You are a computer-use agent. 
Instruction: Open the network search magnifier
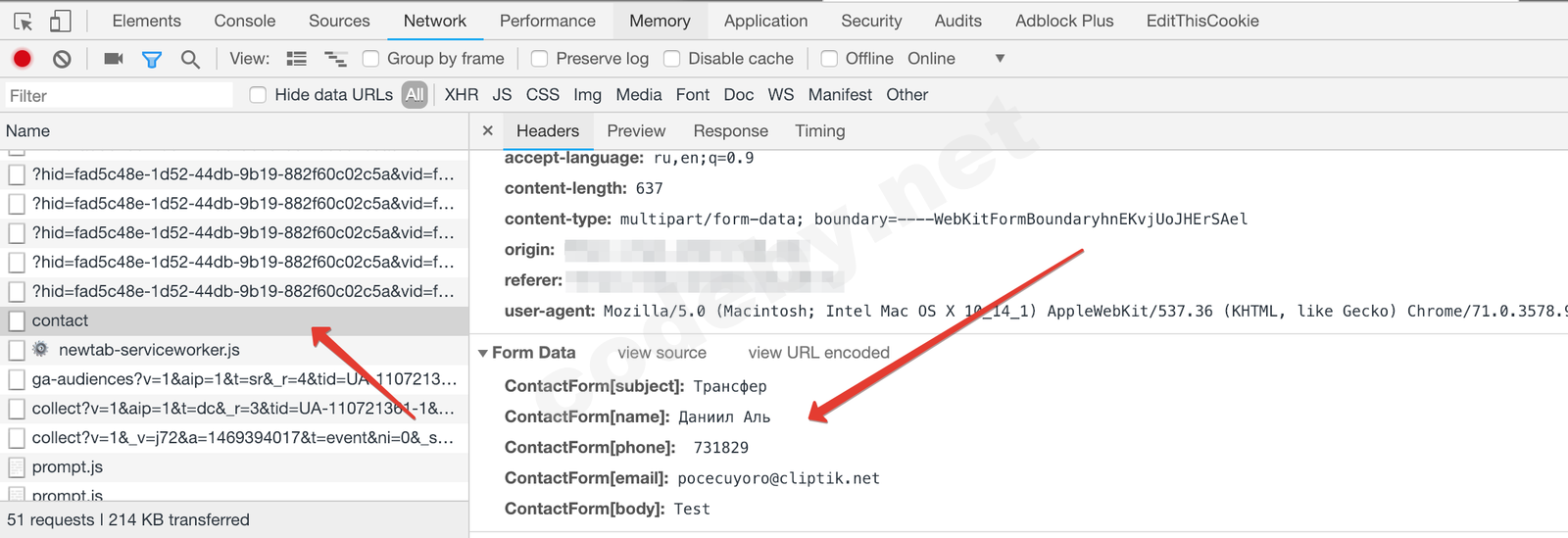pos(190,59)
